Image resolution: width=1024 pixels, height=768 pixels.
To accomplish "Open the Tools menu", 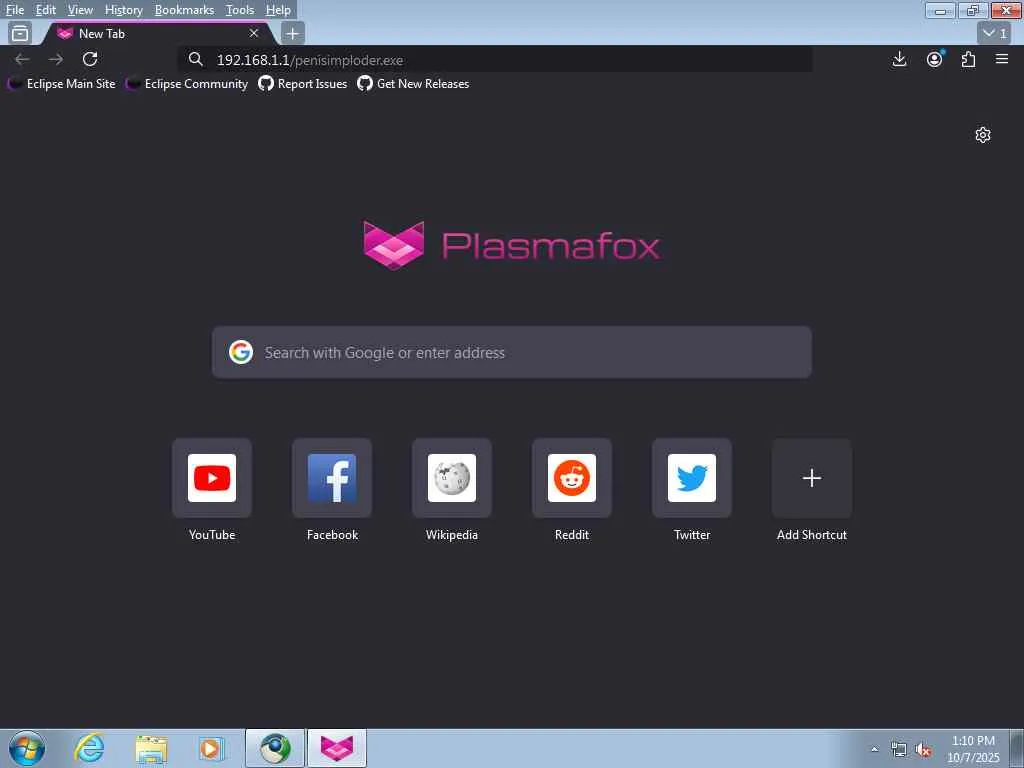I will [x=240, y=10].
